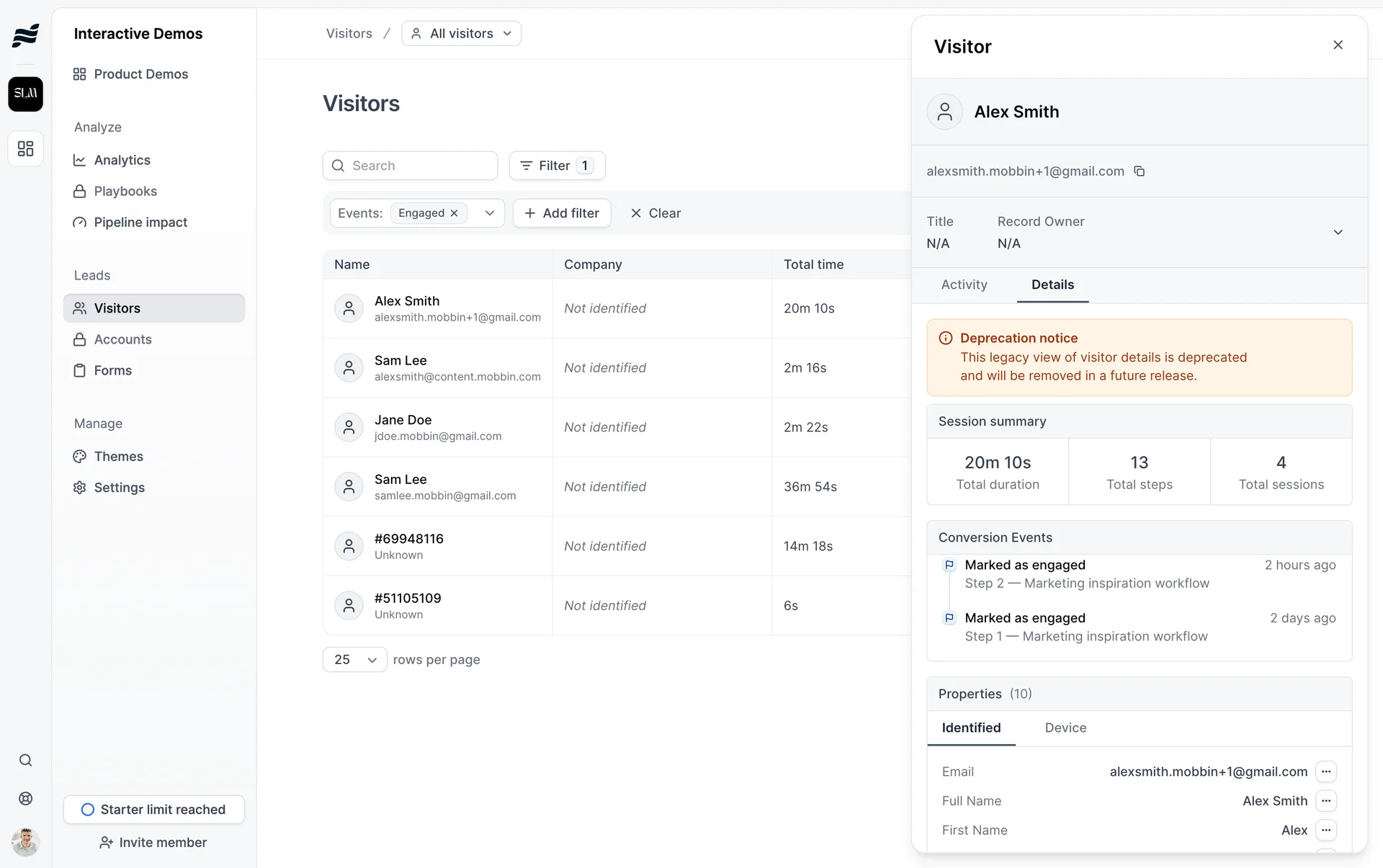Clear all applied filters
The height and width of the screenshot is (868, 1383).
655,213
